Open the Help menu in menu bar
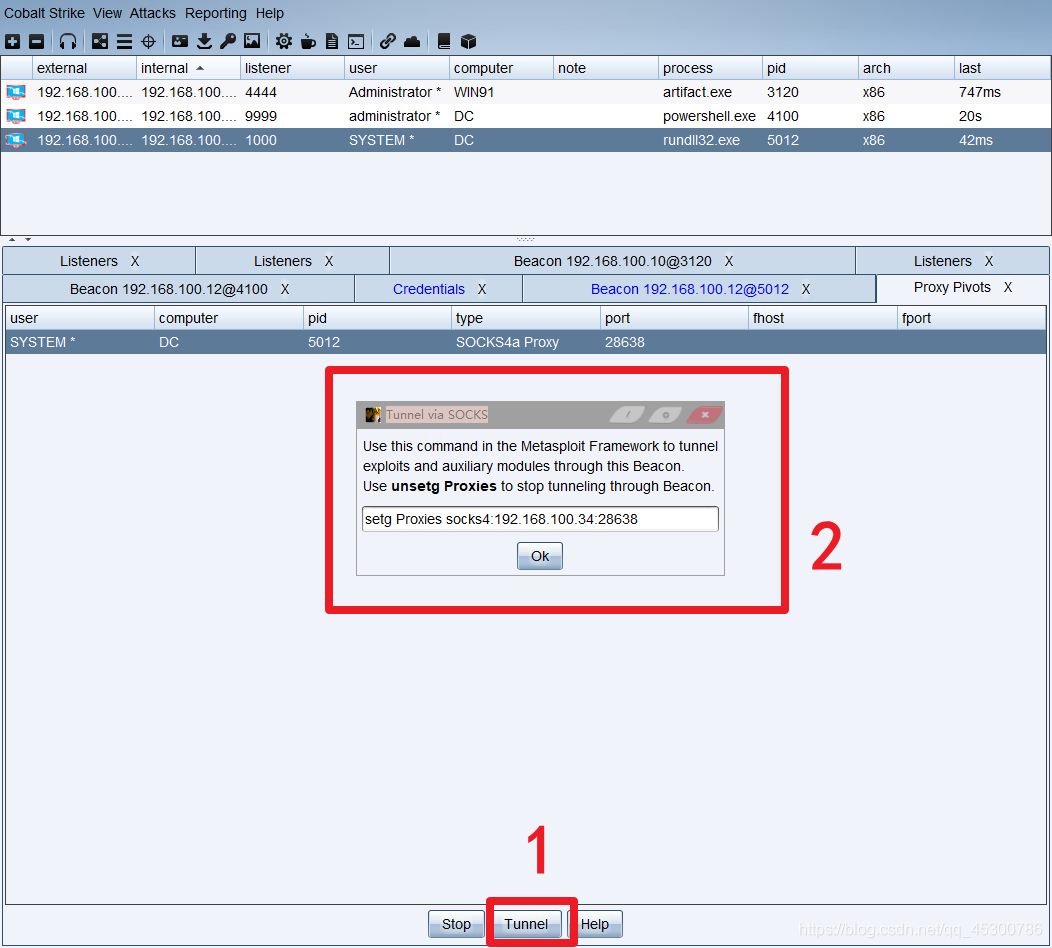The width and height of the screenshot is (1052, 948). click(270, 13)
